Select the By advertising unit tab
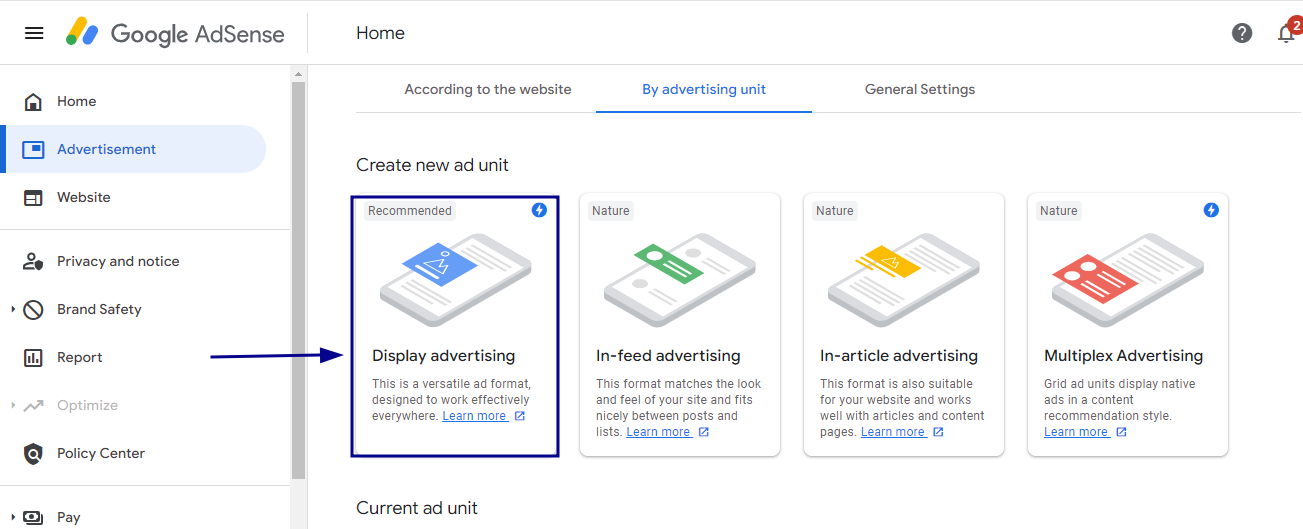 [704, 89]
